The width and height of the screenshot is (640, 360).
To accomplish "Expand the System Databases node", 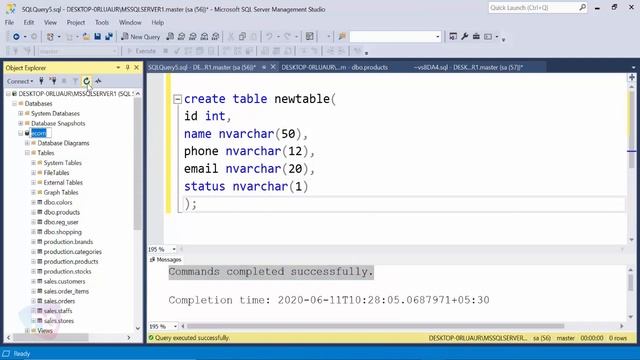I will click(x=20, y=113).
